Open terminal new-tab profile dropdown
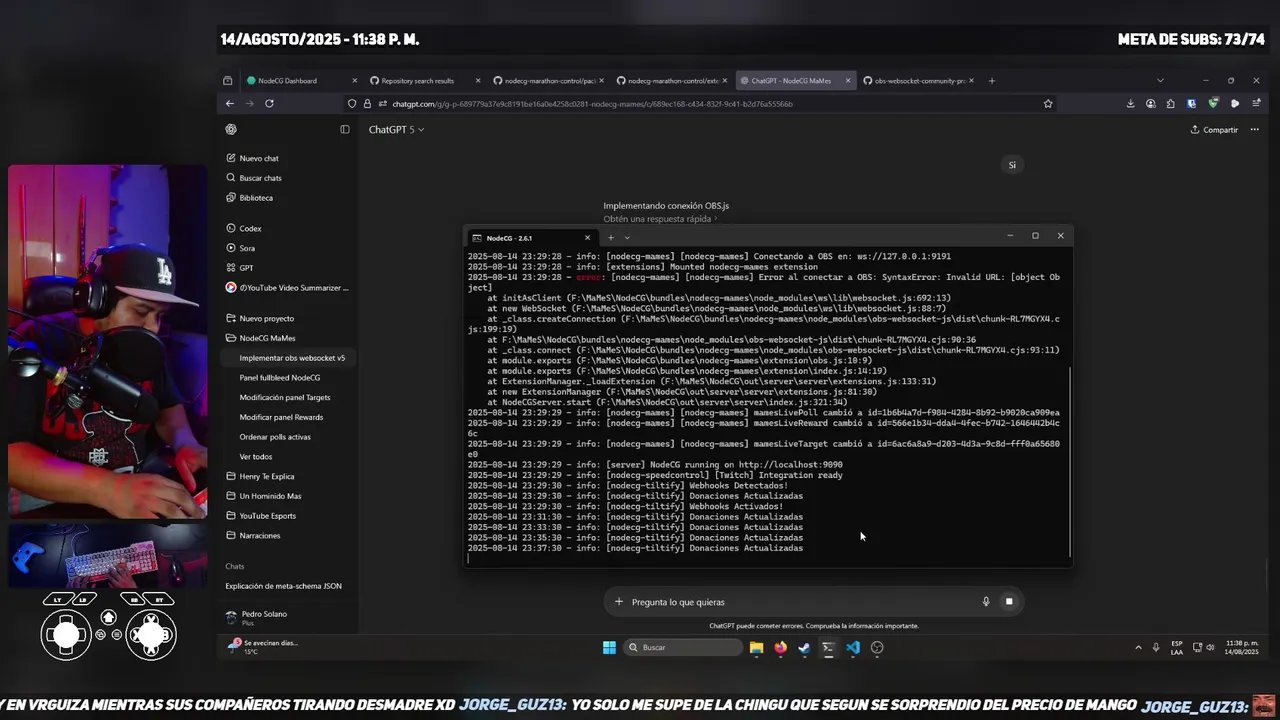Screen dimensions: 1280x720 point(627,238)
